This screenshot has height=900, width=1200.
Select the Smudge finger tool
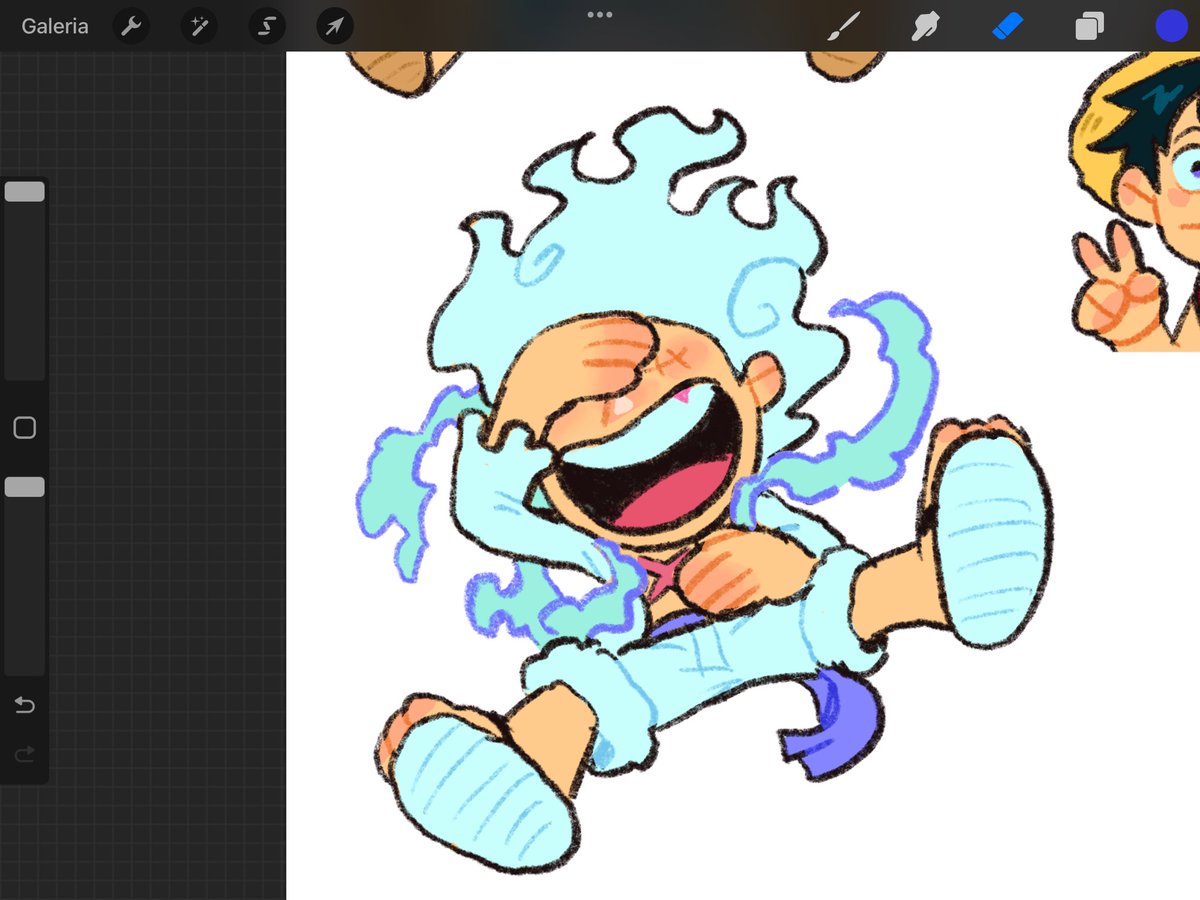(x=925, y=26)
